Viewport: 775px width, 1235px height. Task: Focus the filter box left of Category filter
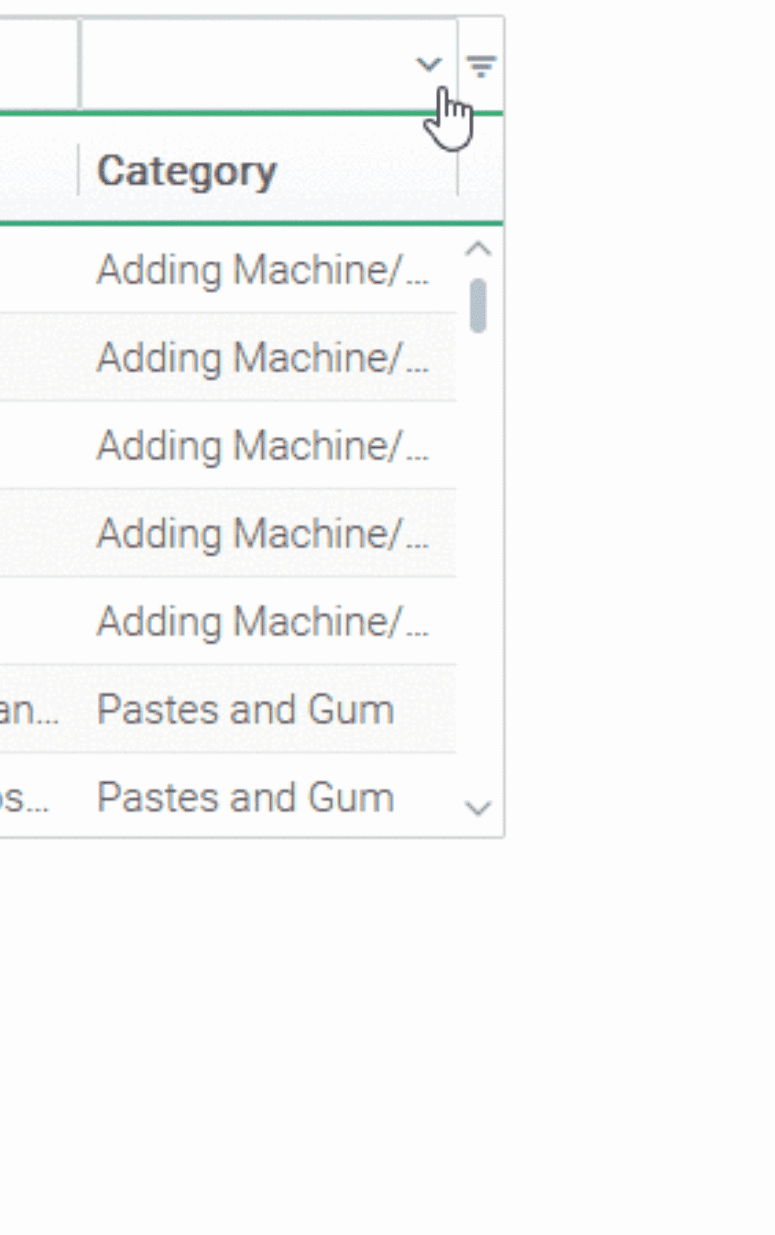(39, 64)
